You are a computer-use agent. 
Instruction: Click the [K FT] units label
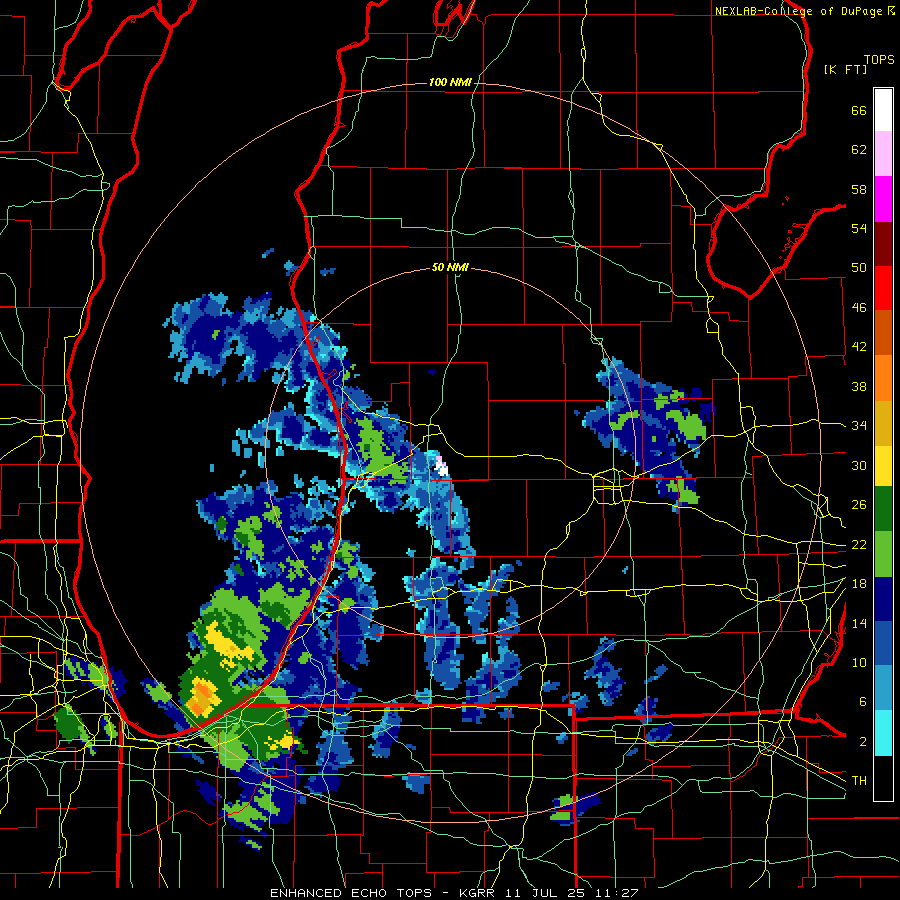(845, 69)
